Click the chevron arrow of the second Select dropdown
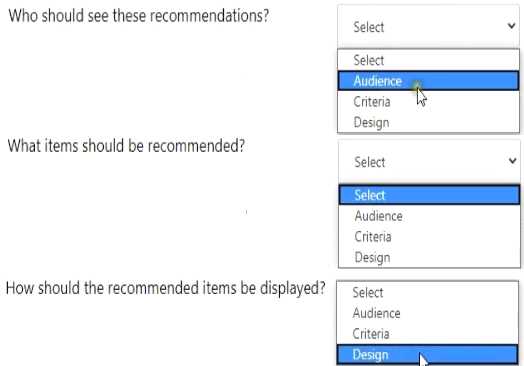This screenshot has width=524, height=366. coord(512,161)
